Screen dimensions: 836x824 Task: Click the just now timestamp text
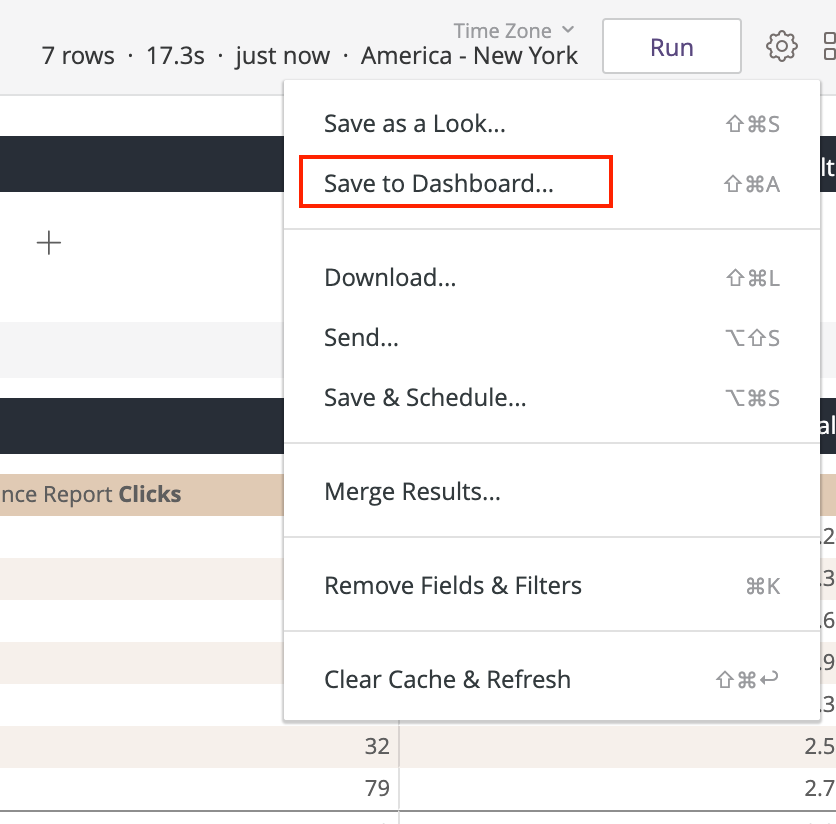tap(282, 55)
